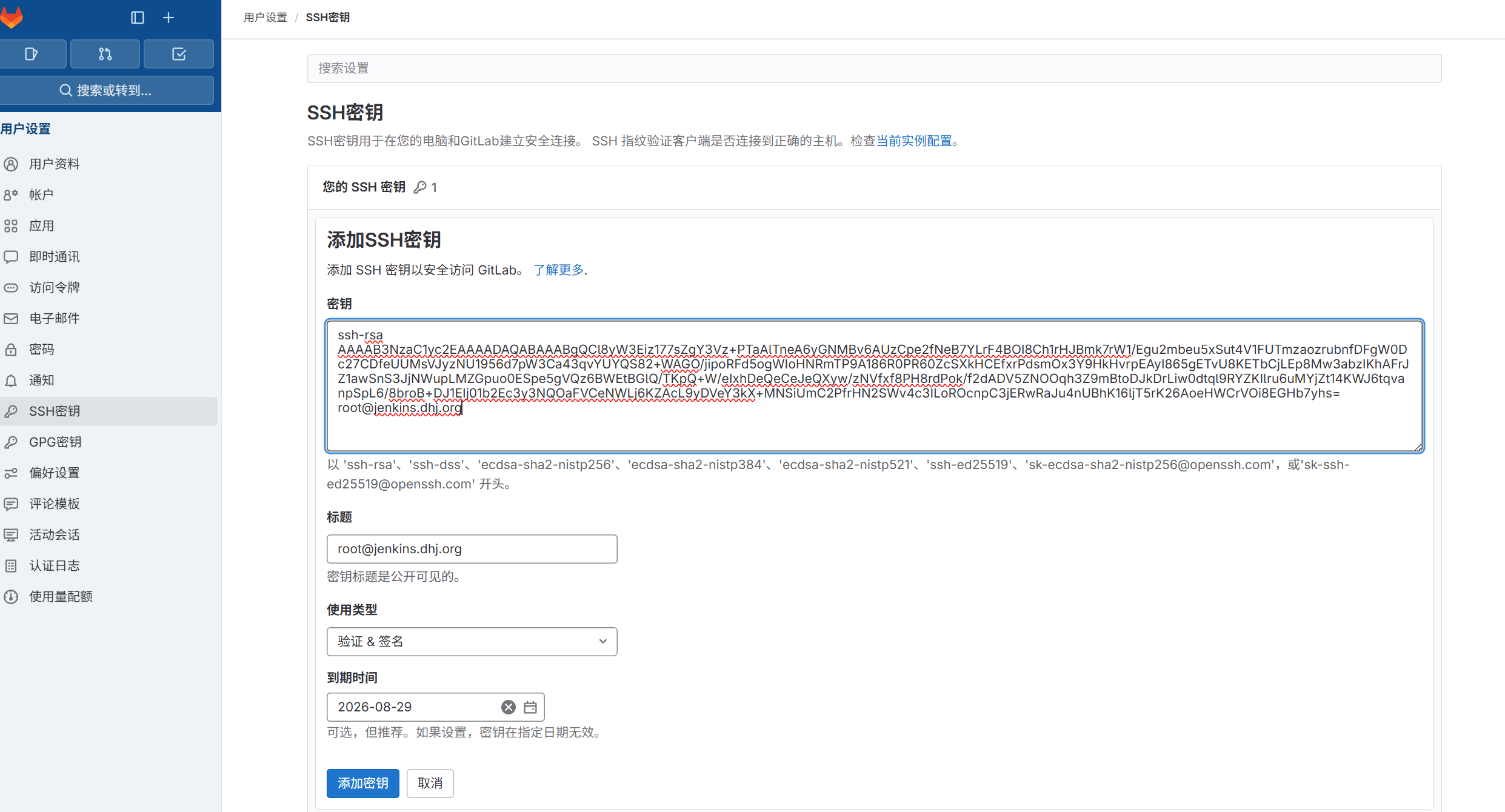
Task: Click the 添加密钥 add key button
Action: pyautogui.click(x=362, y=784)
